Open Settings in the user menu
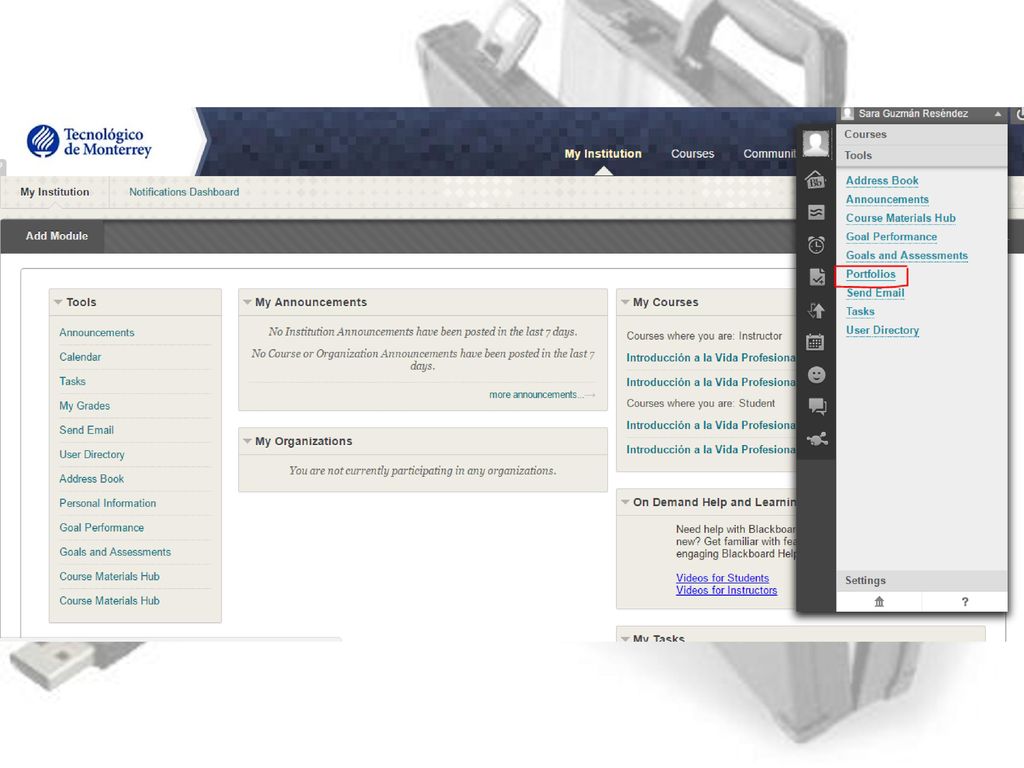 click(921, 580)
